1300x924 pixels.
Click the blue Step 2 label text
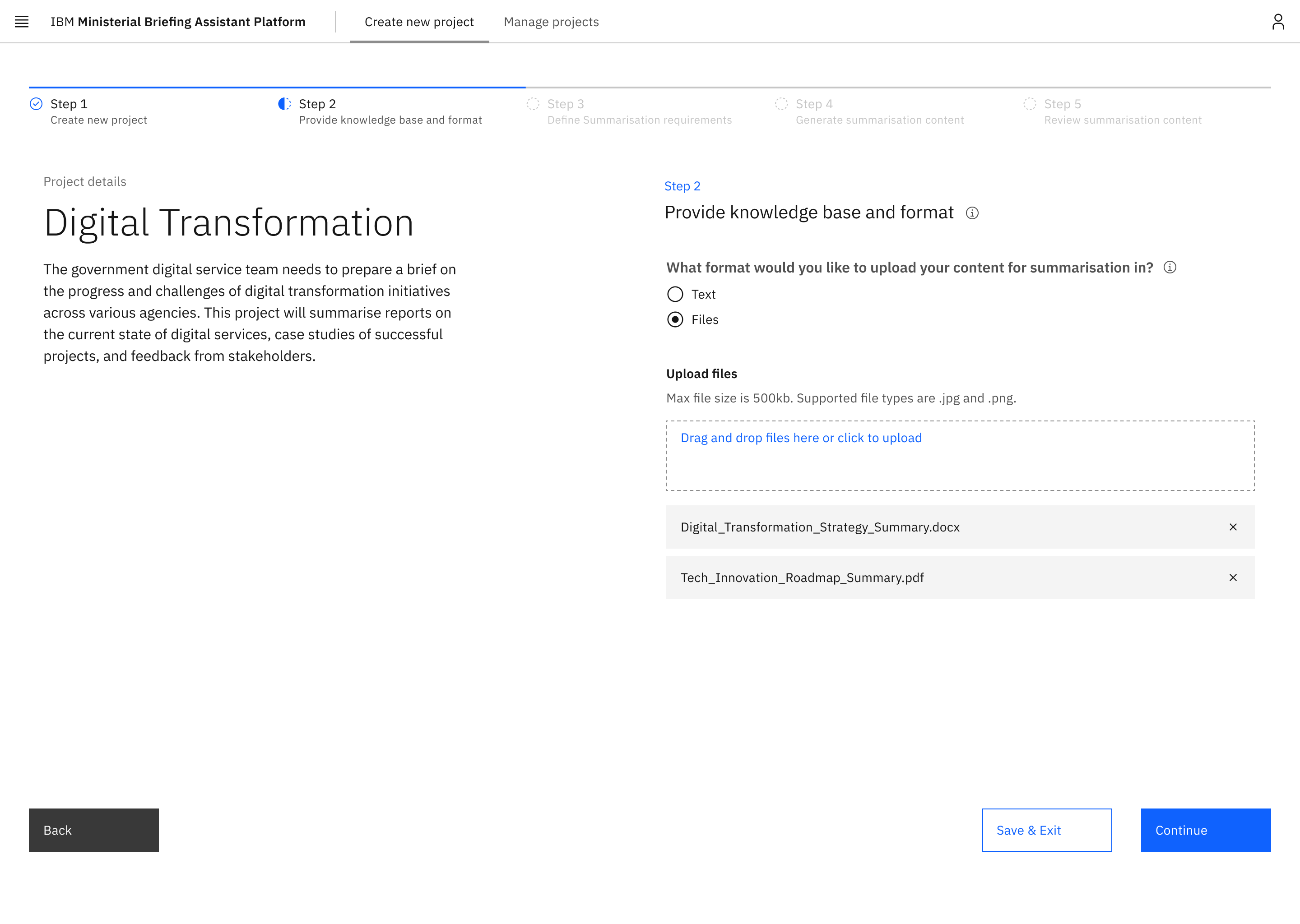pyautogui.click(x=682, y=186)
